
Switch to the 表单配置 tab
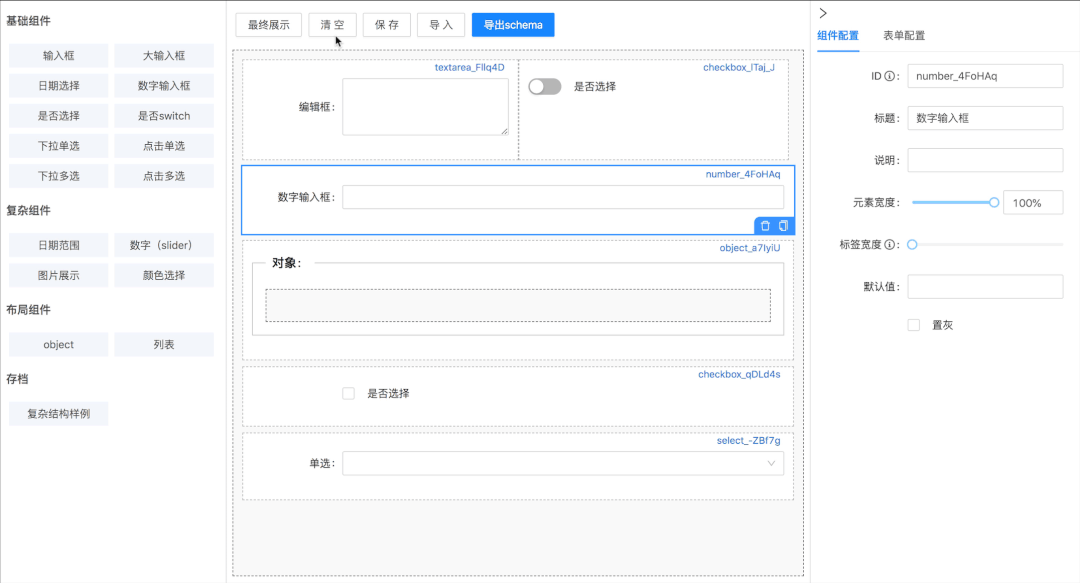[x=903, y=34]
